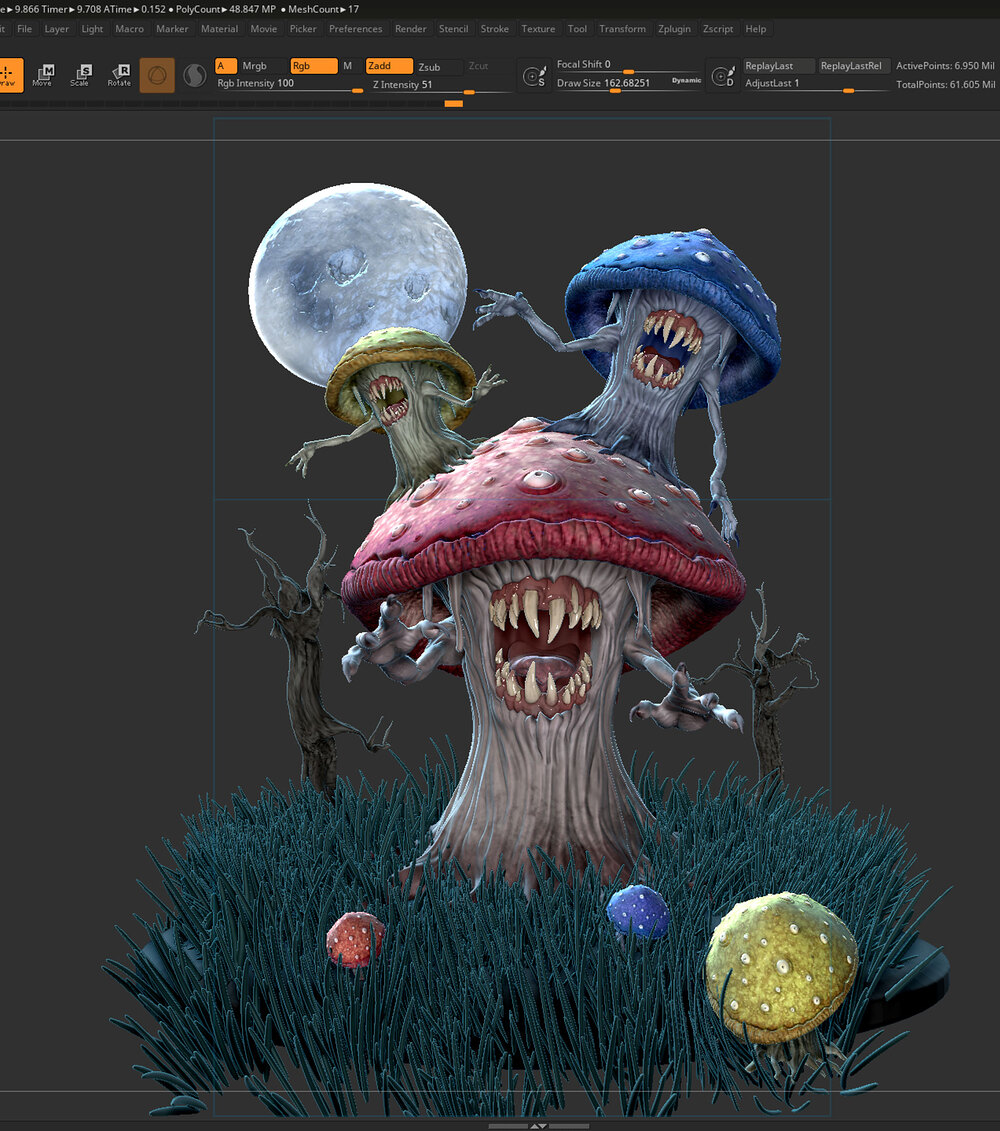This screenshot has width=1000, height=1131.
Task: Select the Rotate transform tool
Action: (x=119, y=75)
